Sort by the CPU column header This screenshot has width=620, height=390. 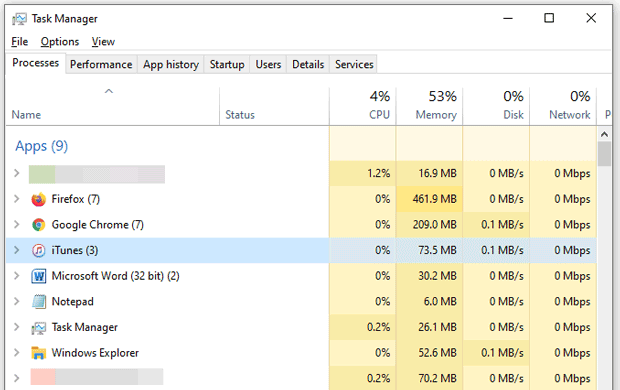pos(363,106)
